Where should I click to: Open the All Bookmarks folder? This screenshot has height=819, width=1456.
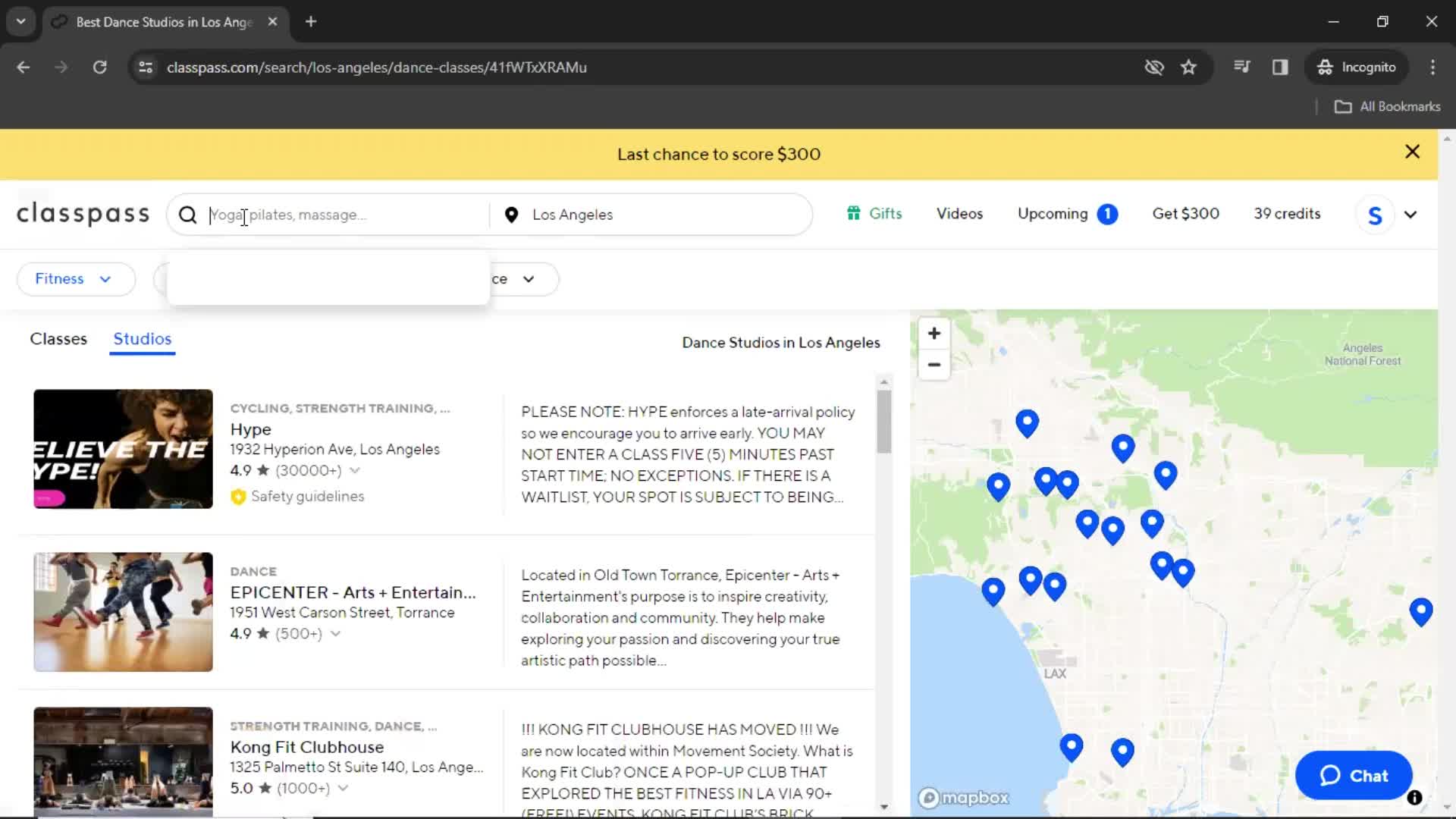coord(1387,107)
